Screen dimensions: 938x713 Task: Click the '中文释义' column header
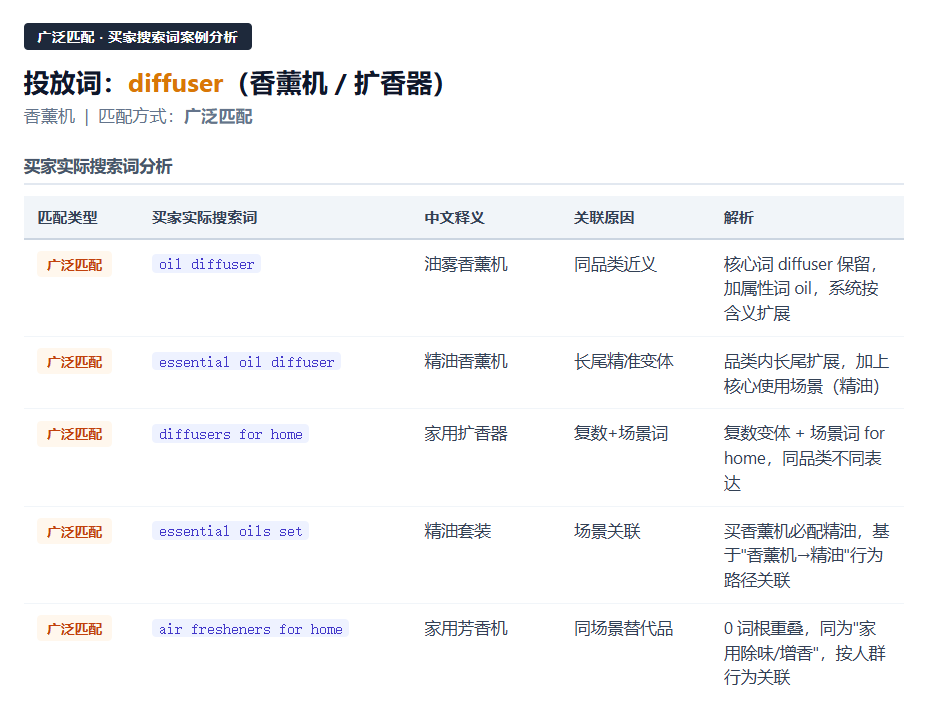pos(455,218)
